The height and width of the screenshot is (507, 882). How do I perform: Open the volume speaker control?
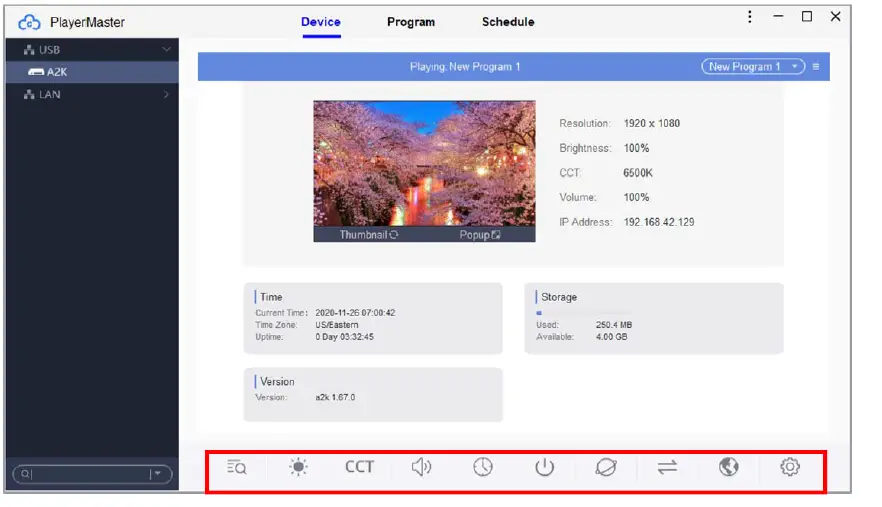(x=422, y=467)
